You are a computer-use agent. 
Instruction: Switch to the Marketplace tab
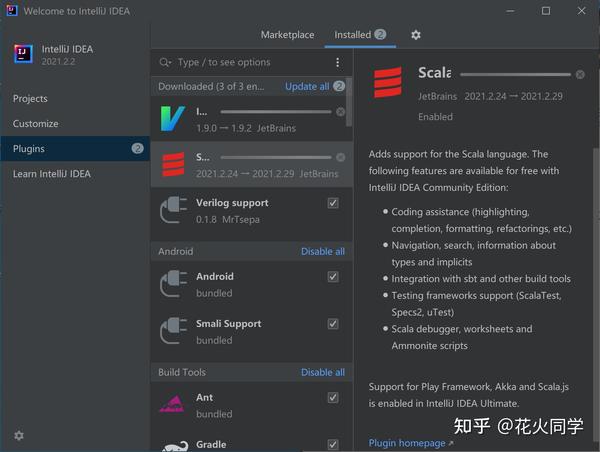coord(287,35)
